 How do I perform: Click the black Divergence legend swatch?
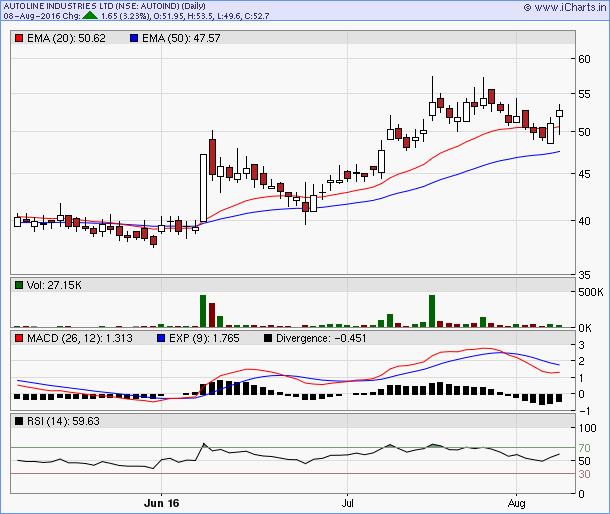tap(268, 338)
